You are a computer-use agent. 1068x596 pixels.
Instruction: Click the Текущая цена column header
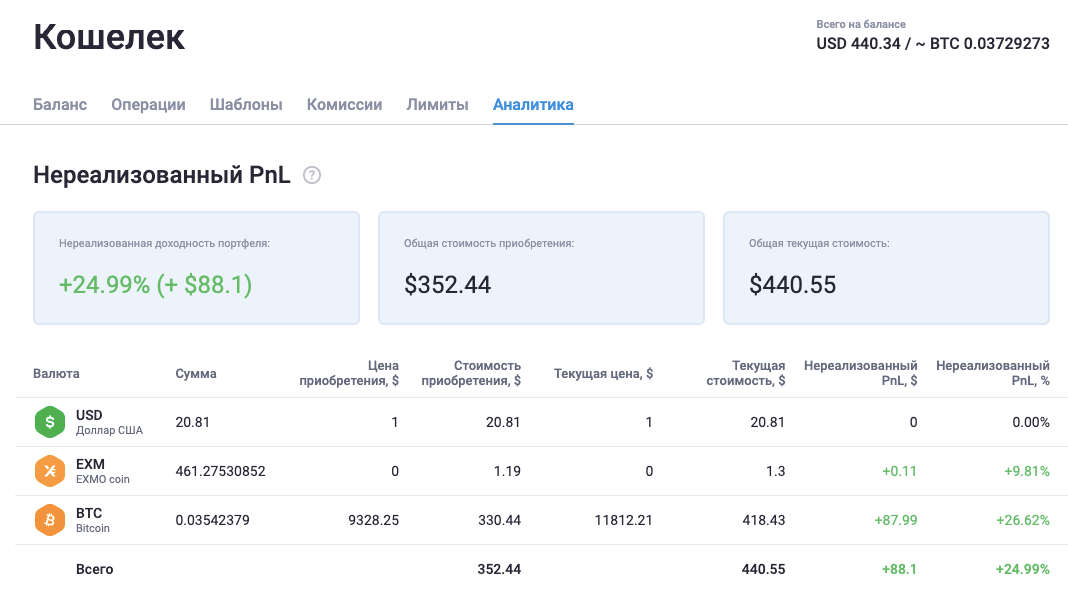coord(603,373)
